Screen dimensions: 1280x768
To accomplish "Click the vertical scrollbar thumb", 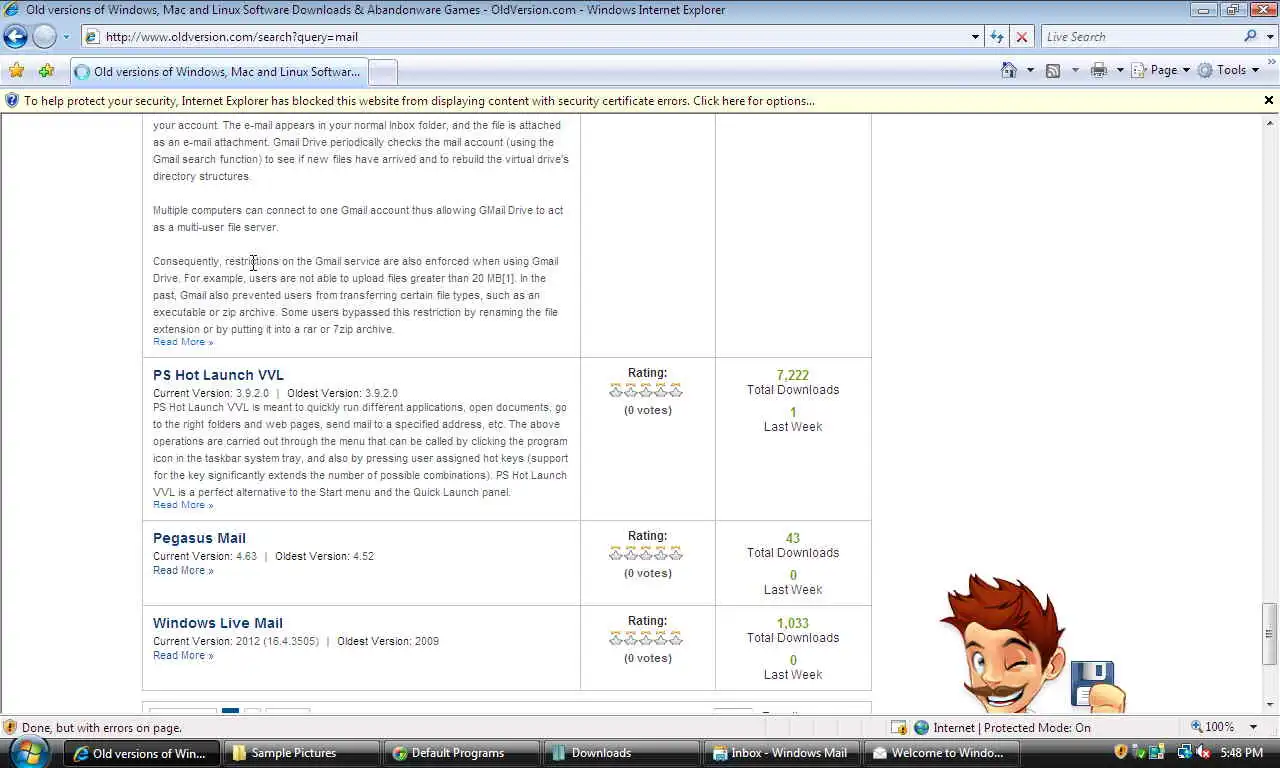I will [x=1270, y=632].
